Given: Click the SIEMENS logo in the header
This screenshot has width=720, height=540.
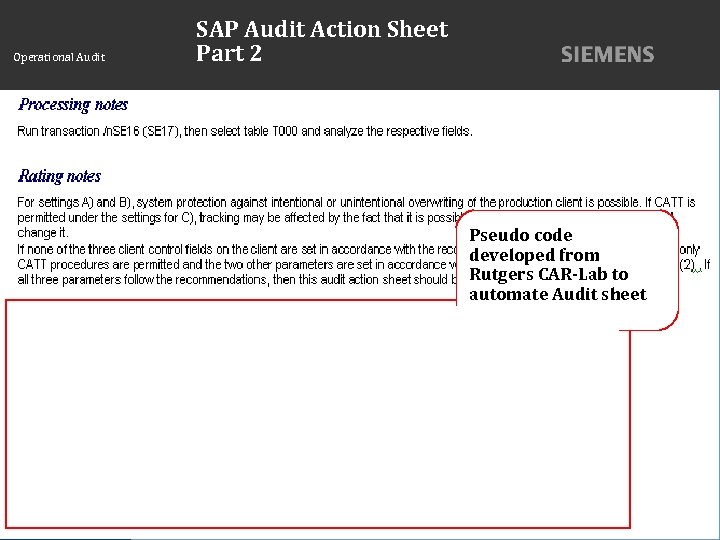Looking at the screenshot, I should point(607,55).
